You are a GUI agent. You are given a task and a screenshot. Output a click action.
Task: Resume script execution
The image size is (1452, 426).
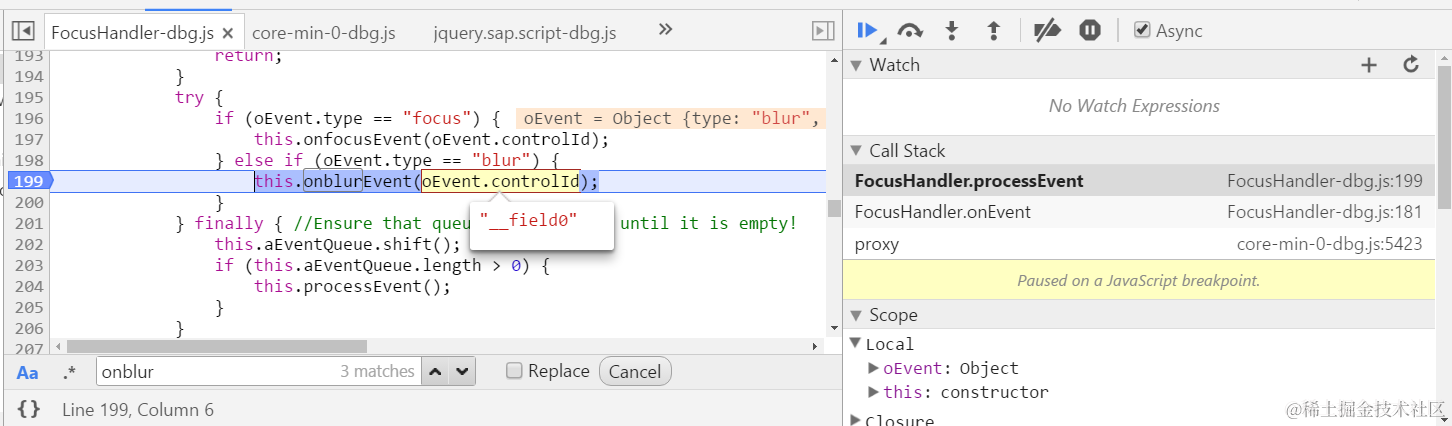click(868, 31)
